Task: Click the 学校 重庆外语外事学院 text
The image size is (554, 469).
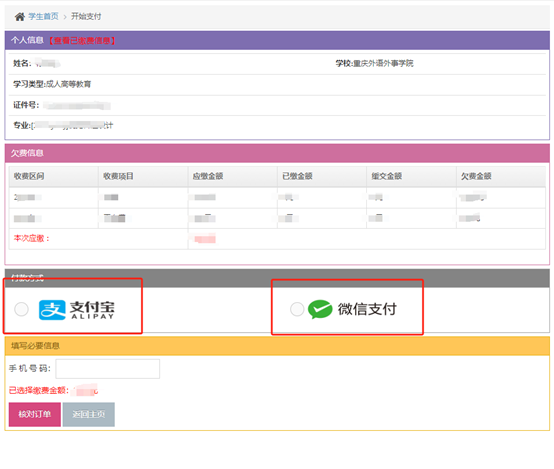Action: [x=375, y=63]
